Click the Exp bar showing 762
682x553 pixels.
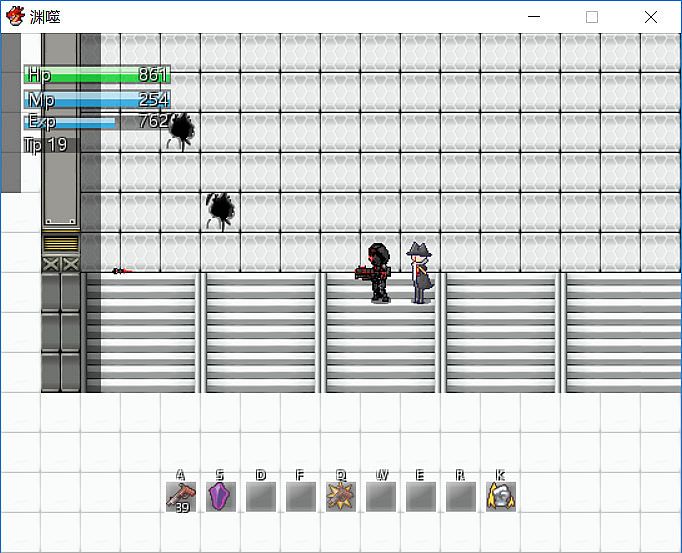tap(97, 121)
